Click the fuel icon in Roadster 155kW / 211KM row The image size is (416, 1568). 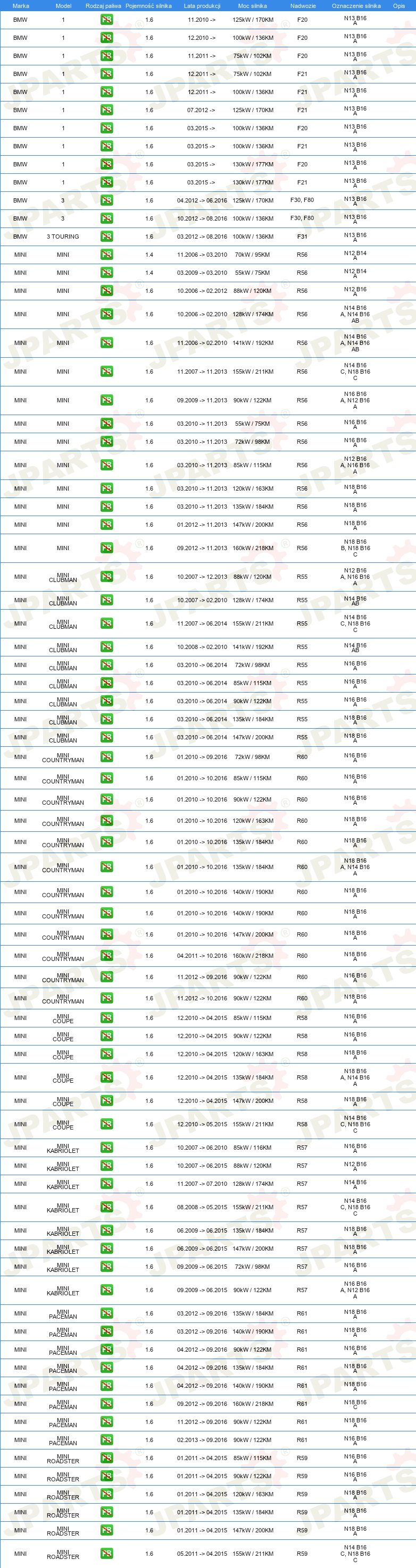click(106, 1554)
